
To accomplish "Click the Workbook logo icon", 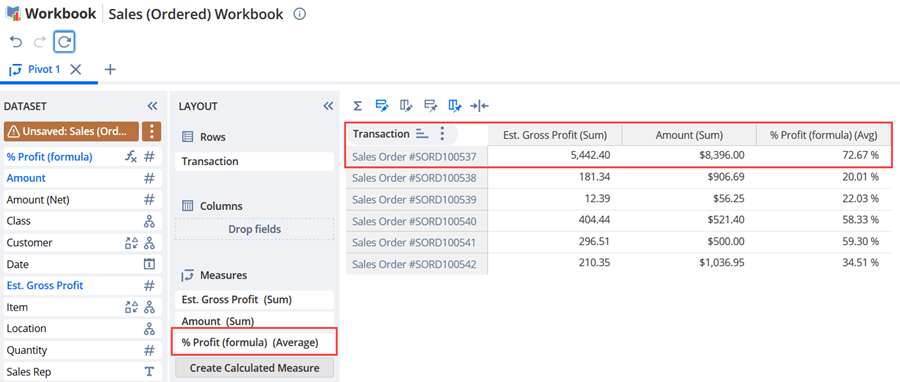I will pyautogui.click(x=13, y=14).
